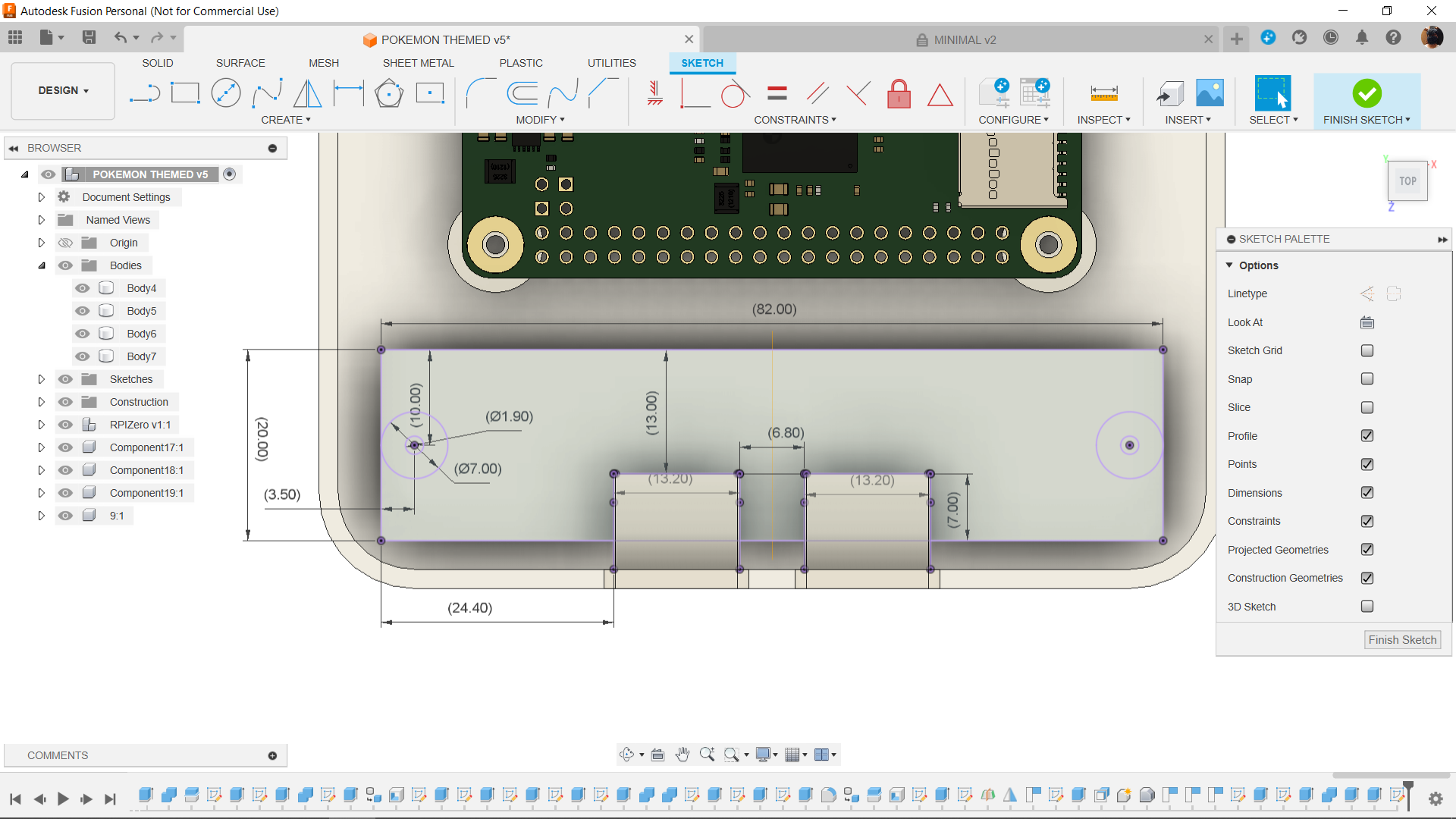Expand the Sketches folder in browser
Screen dimensions: 1456x819
click(x=41, y=379)
